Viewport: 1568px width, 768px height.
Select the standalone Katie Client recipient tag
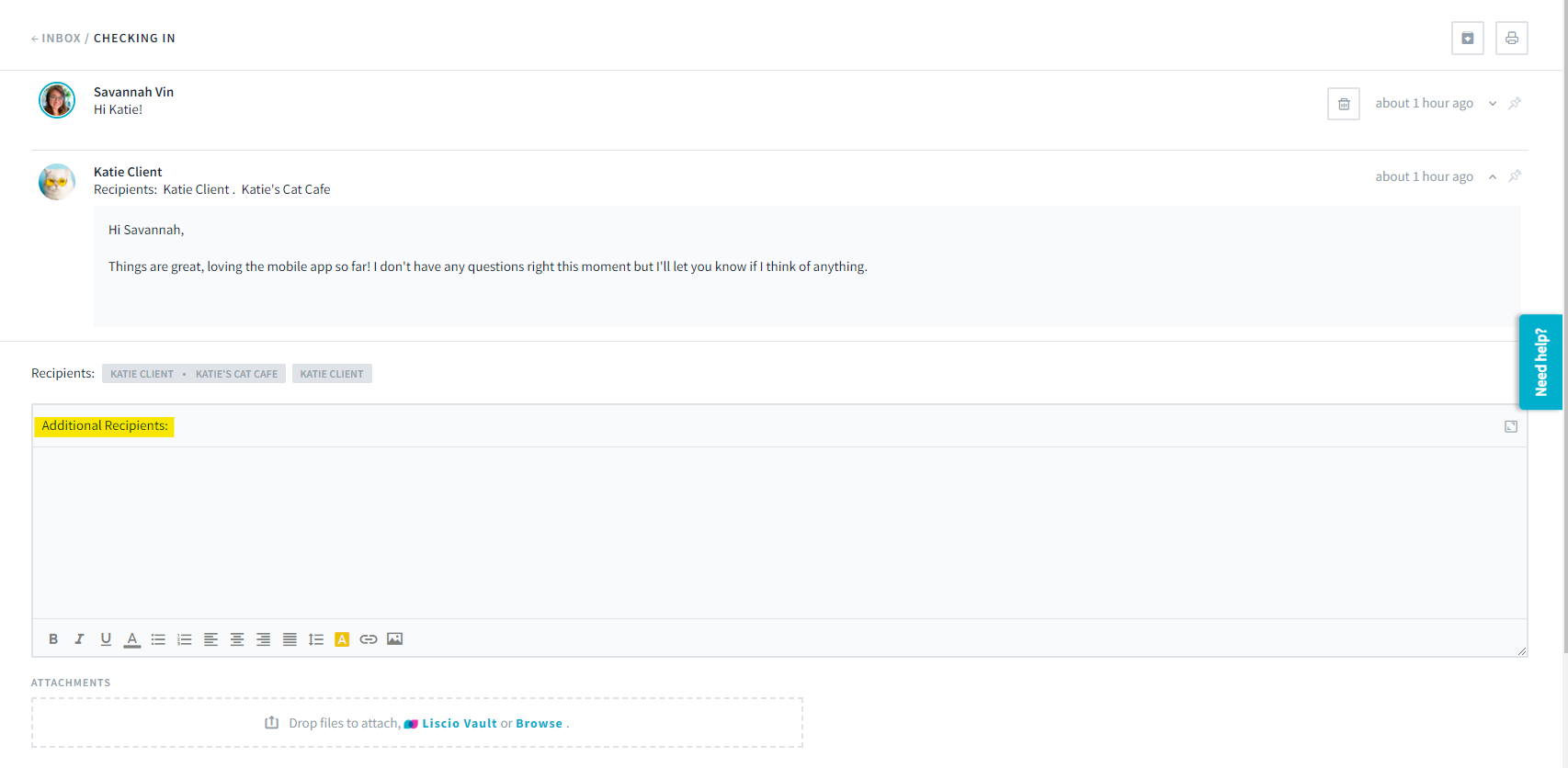[x=332, y=374]
